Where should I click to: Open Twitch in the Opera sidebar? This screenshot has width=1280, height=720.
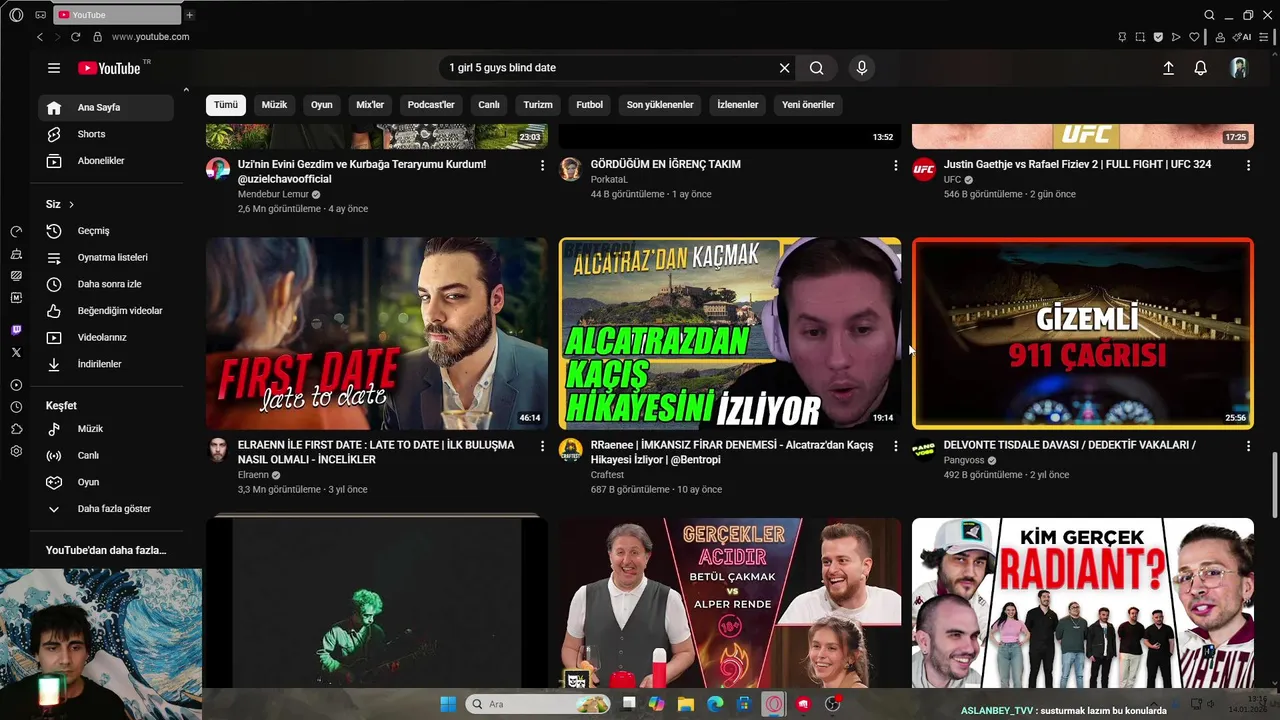[16, 330]
